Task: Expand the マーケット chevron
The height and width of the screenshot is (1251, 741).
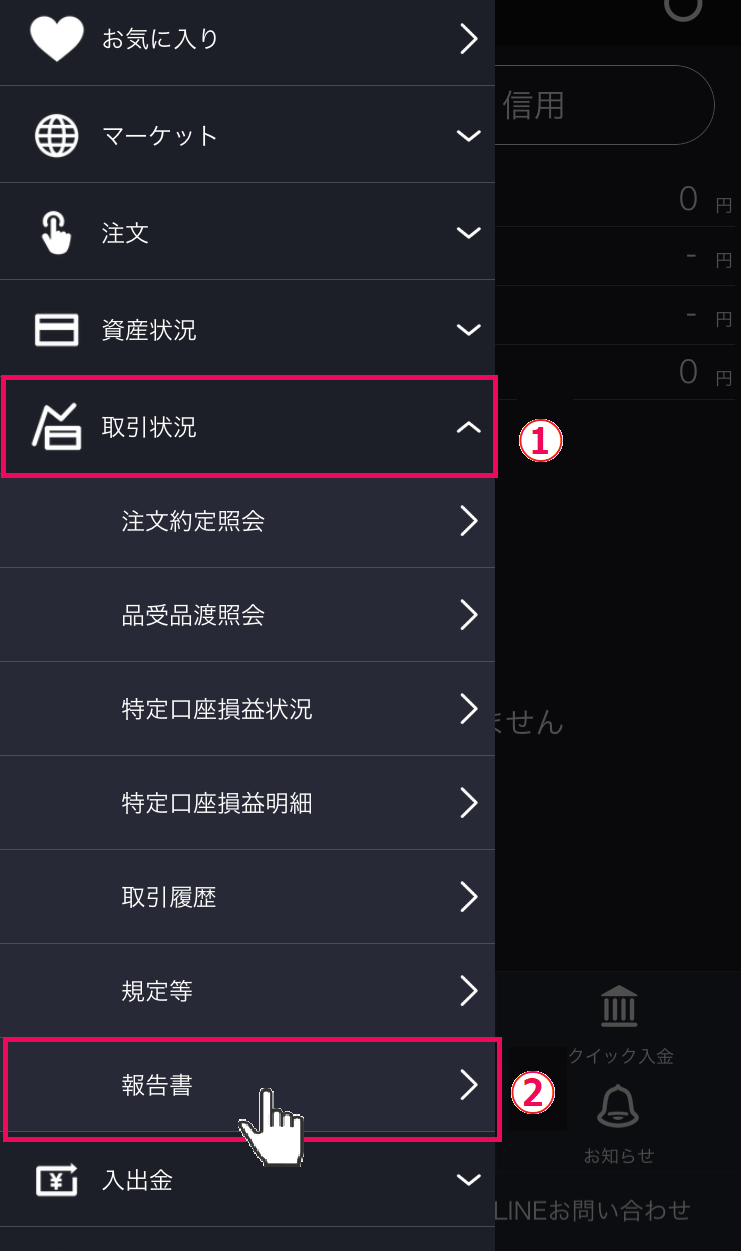Action: [469, 135]
